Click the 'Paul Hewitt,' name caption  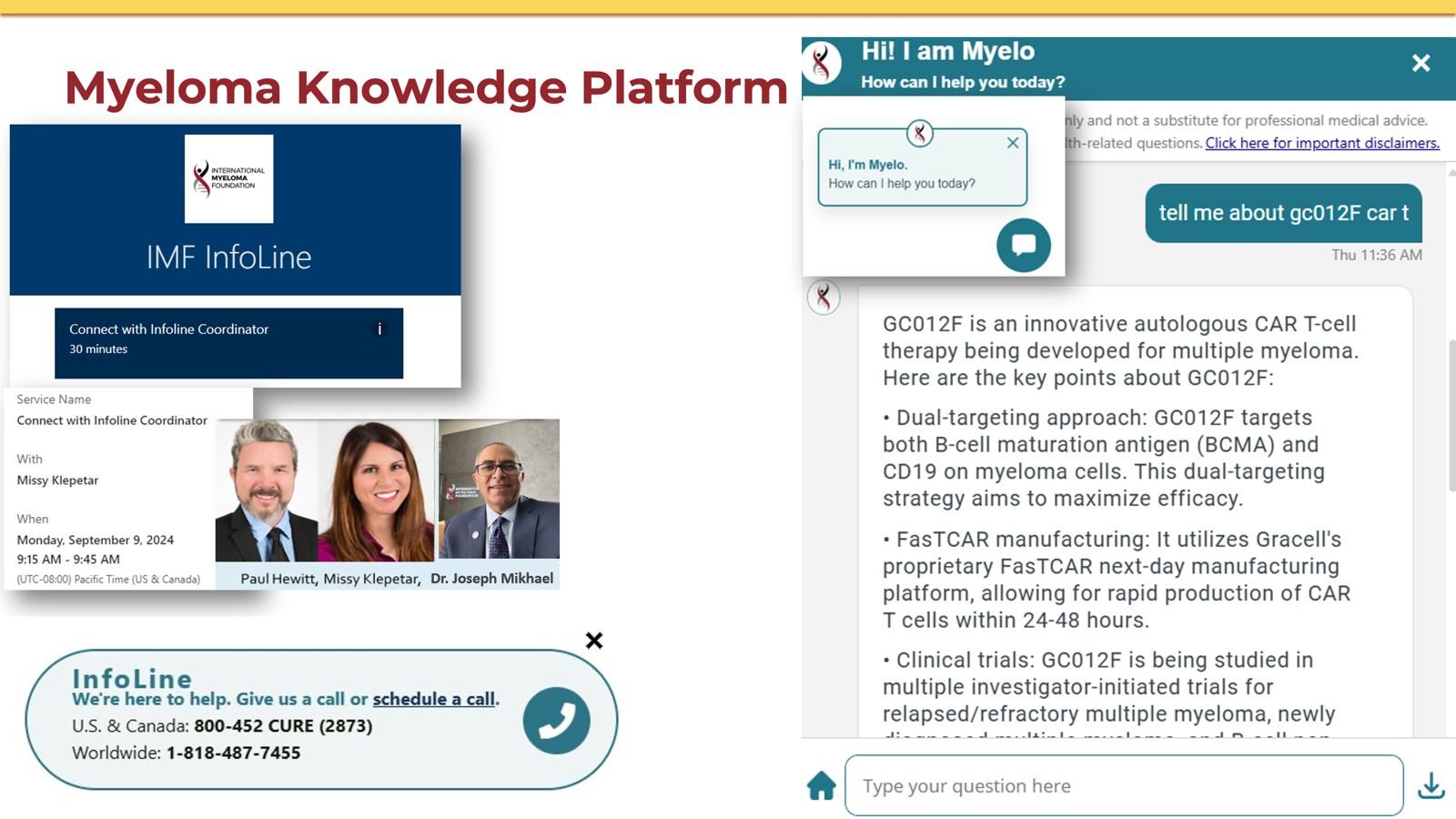(x=279, y=579)
